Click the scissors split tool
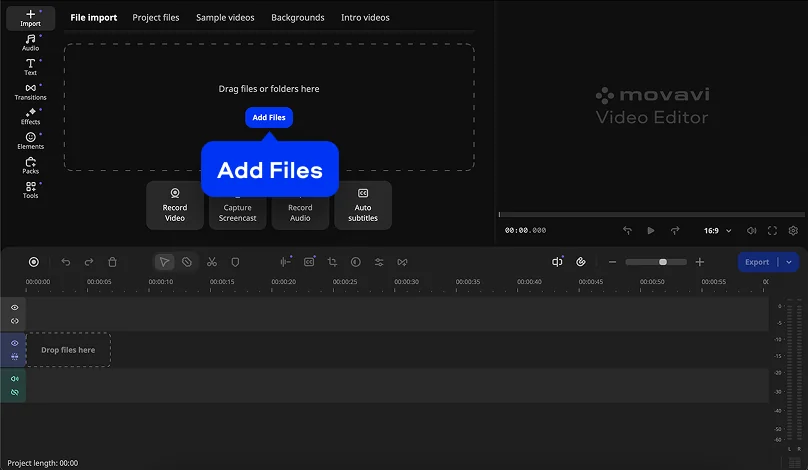The width and height of the screenshot is (808, 470). [x=212, y=262]
